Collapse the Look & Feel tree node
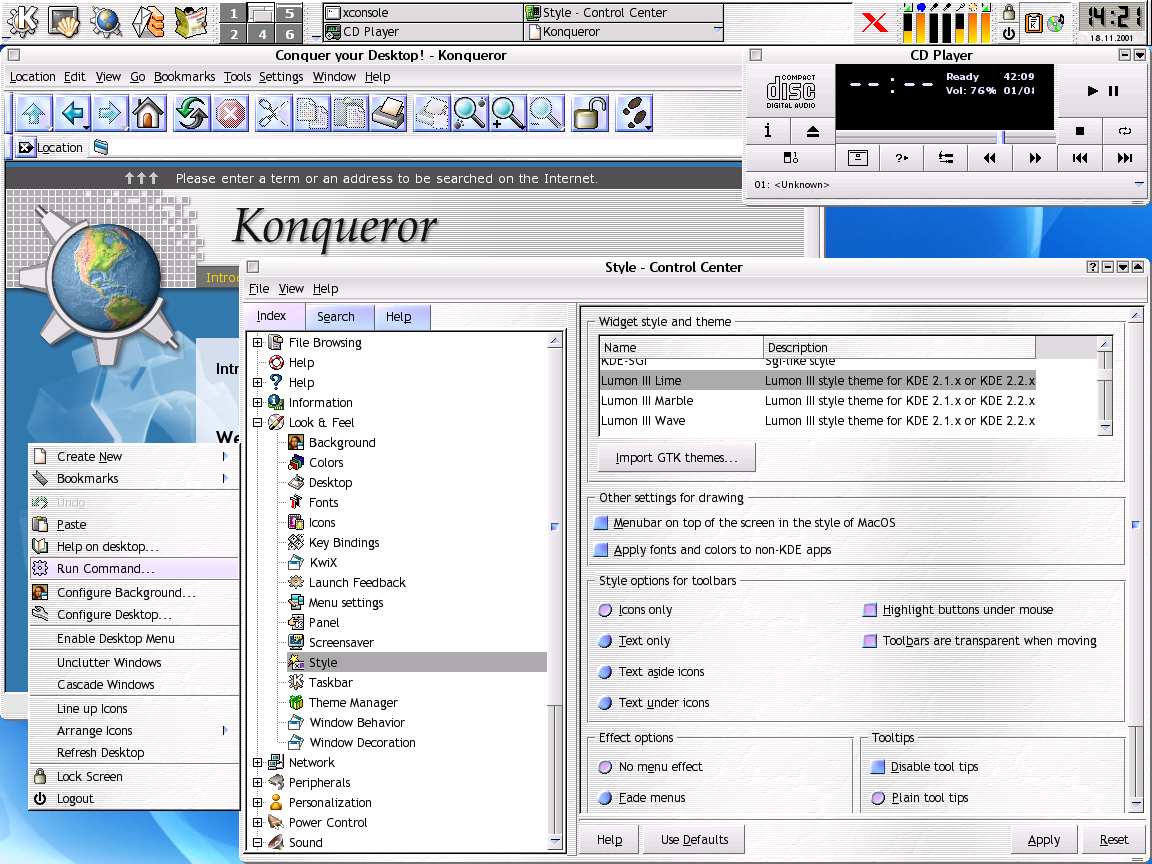The height and width of the screenshot is (864, 1152). pyautogui.click(x=258, y=422)
